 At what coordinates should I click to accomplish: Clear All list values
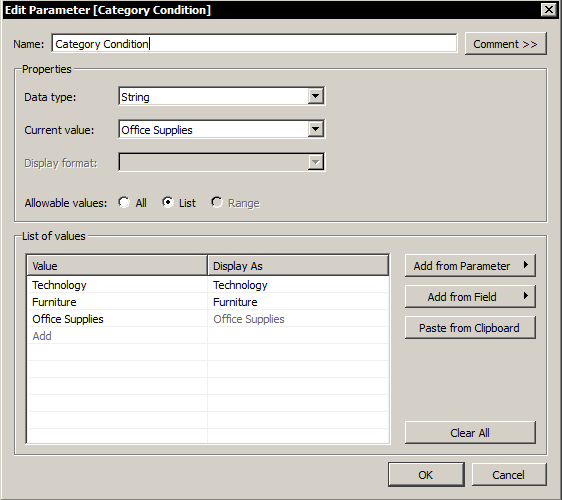click(470, 433)
